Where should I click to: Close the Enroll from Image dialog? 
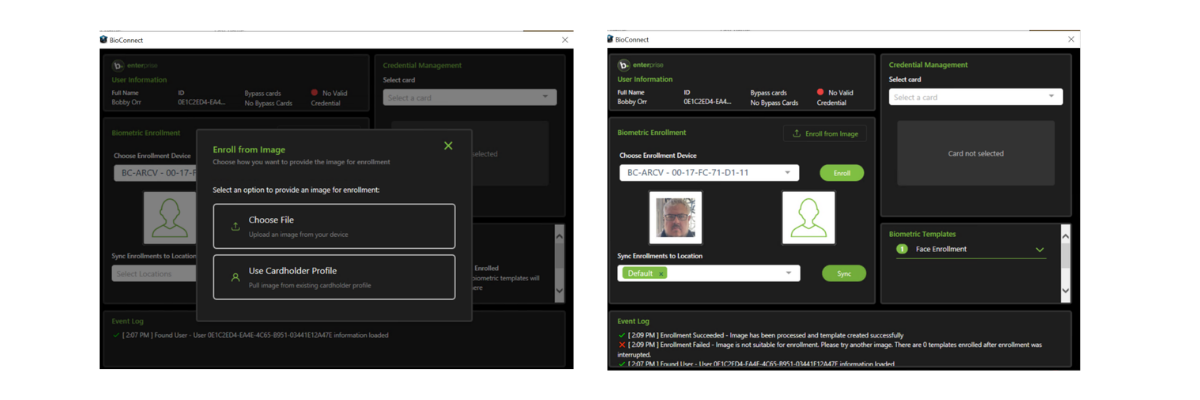(448, 146)
